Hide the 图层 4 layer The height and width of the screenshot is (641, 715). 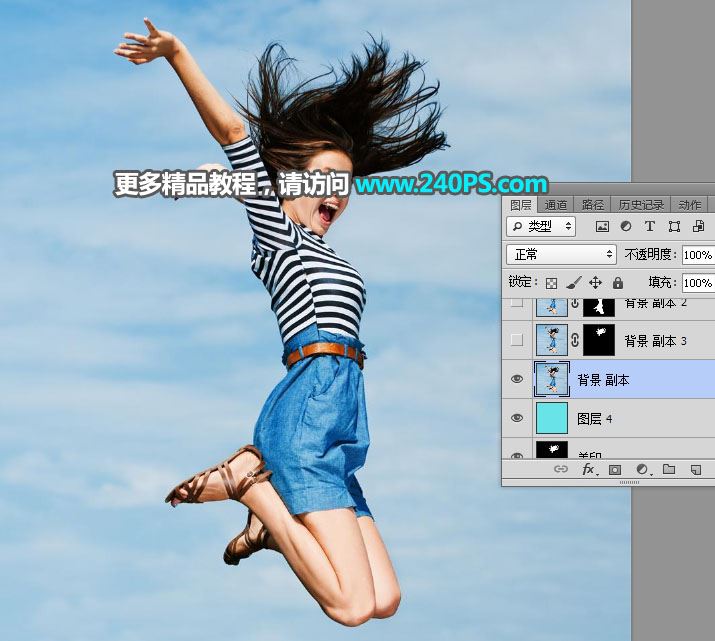tap(517, 418)
